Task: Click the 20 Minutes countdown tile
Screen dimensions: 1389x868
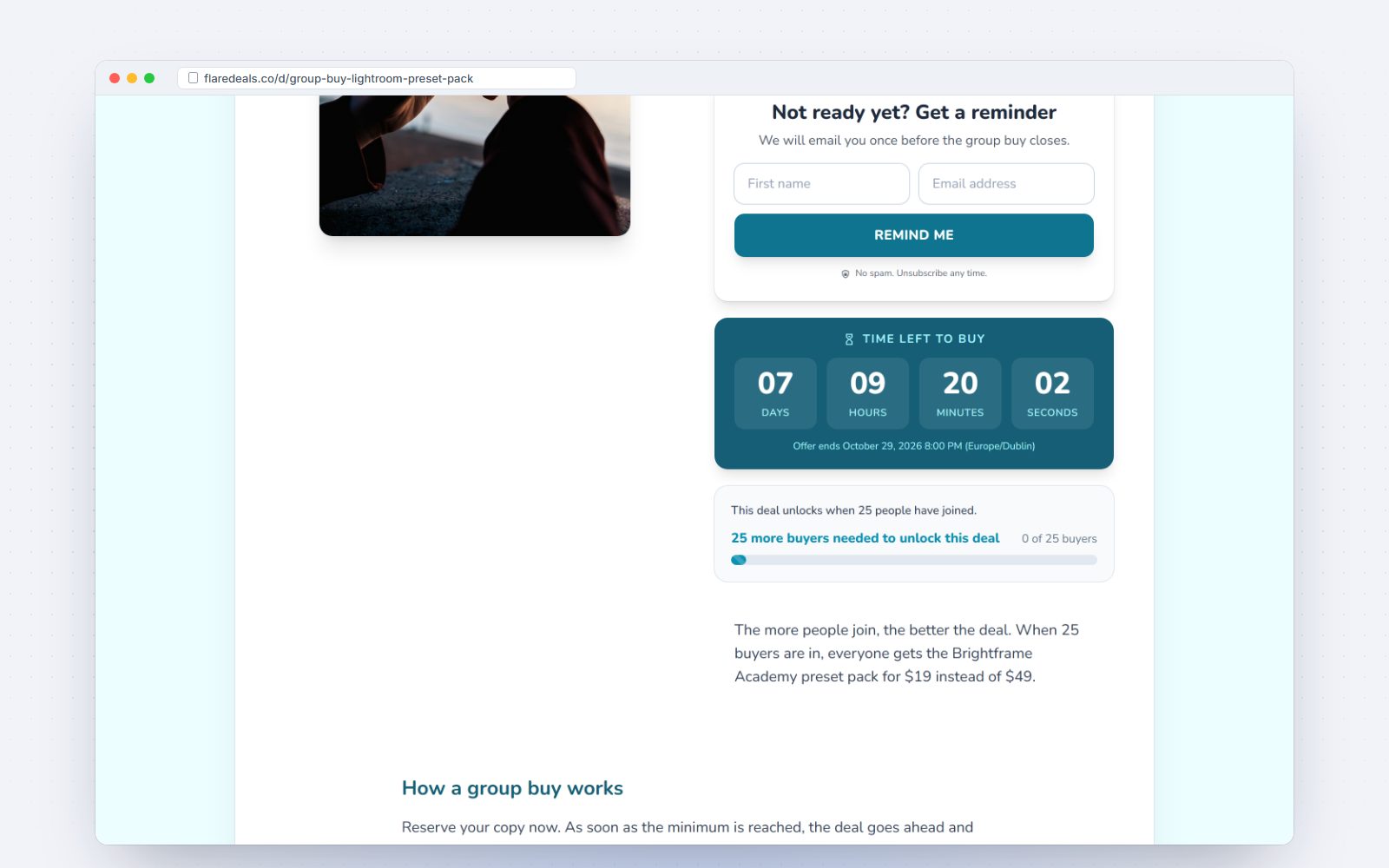Action: tap(960, 393)
